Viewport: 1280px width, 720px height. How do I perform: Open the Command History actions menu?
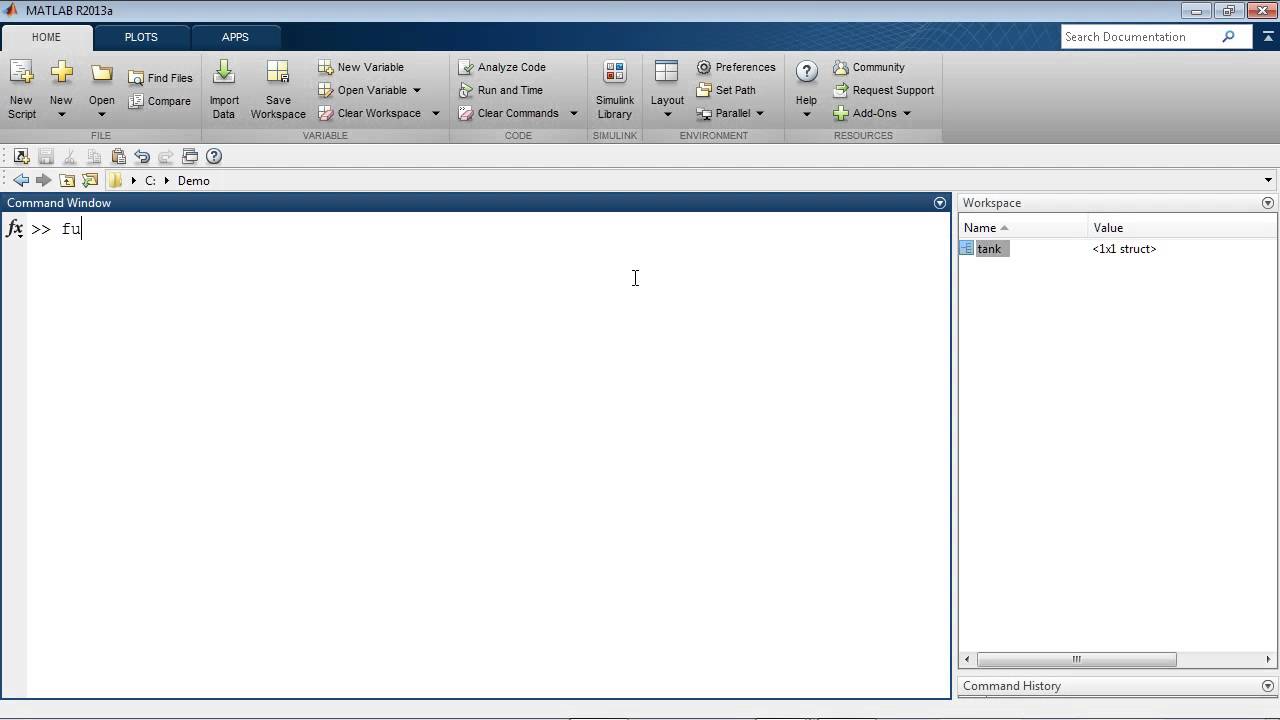1268,686
